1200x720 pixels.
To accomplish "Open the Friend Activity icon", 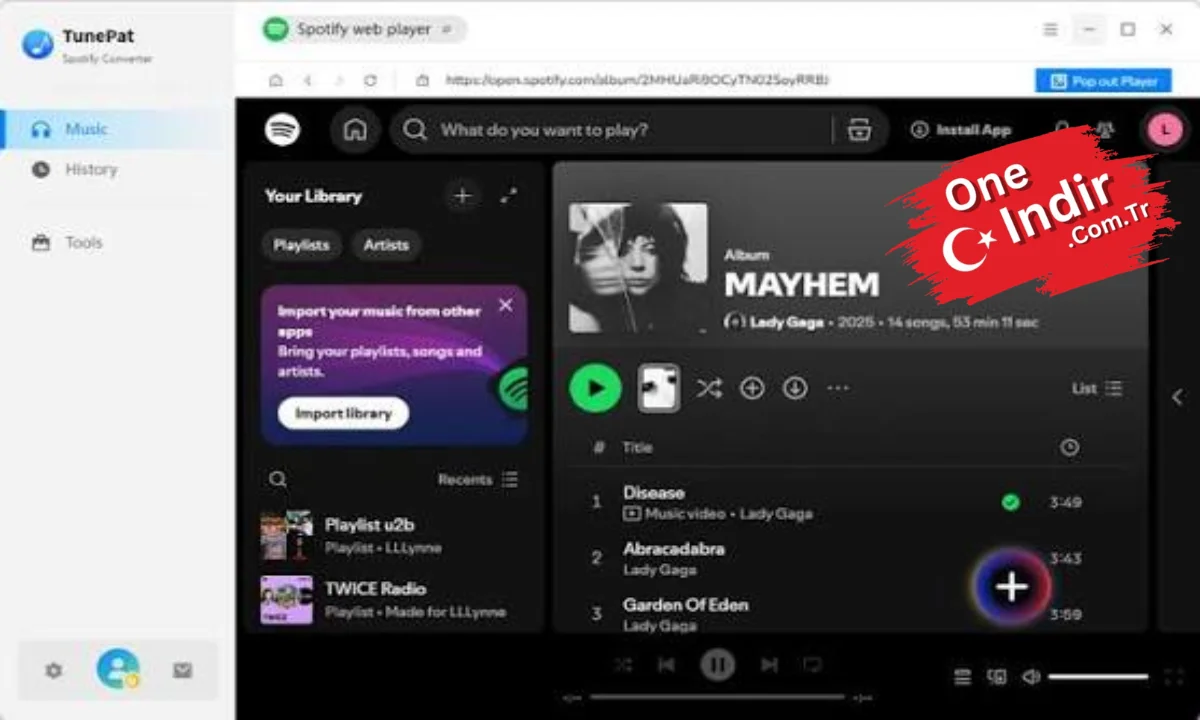I will click(1106, 130).
